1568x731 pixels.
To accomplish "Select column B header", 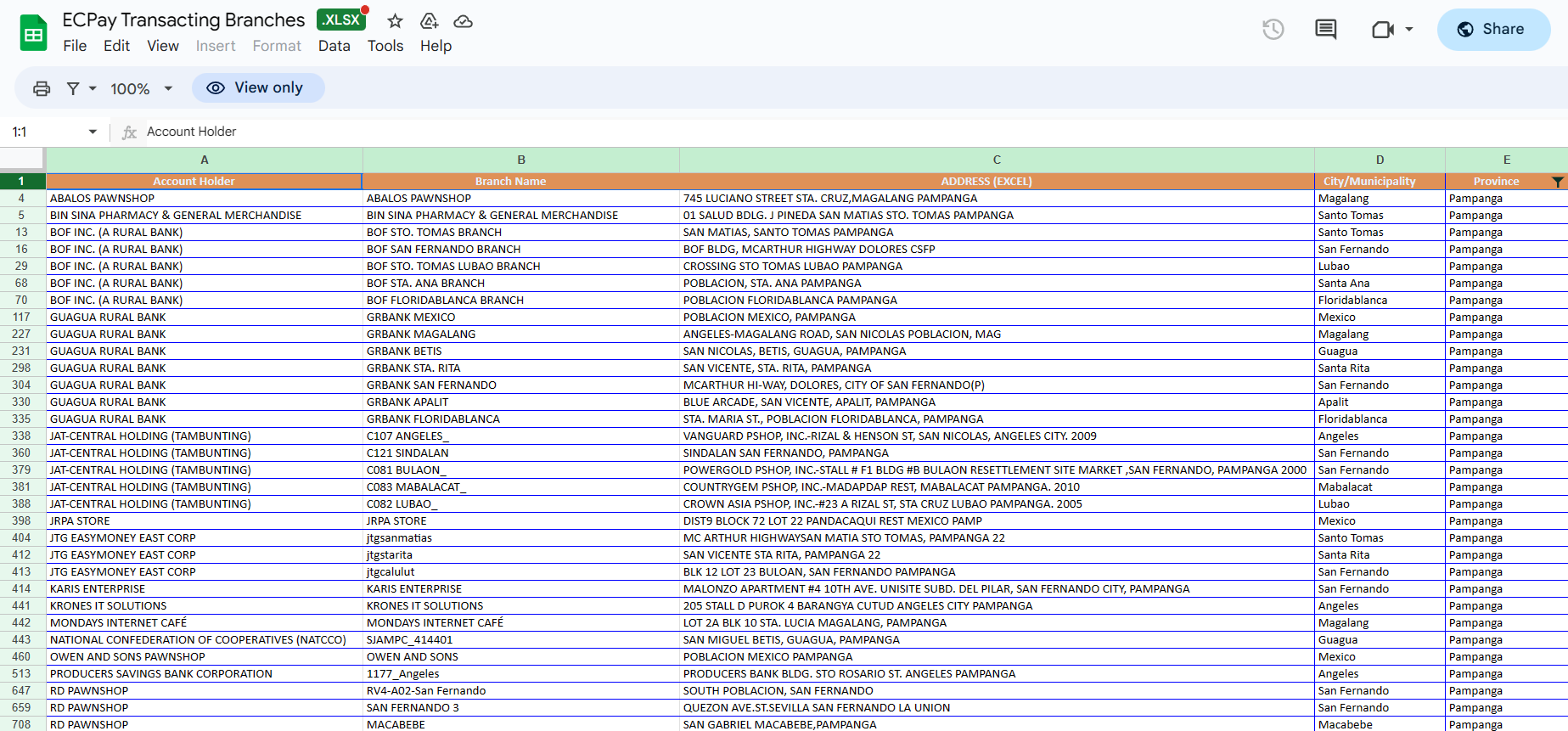I will [521, 160].
